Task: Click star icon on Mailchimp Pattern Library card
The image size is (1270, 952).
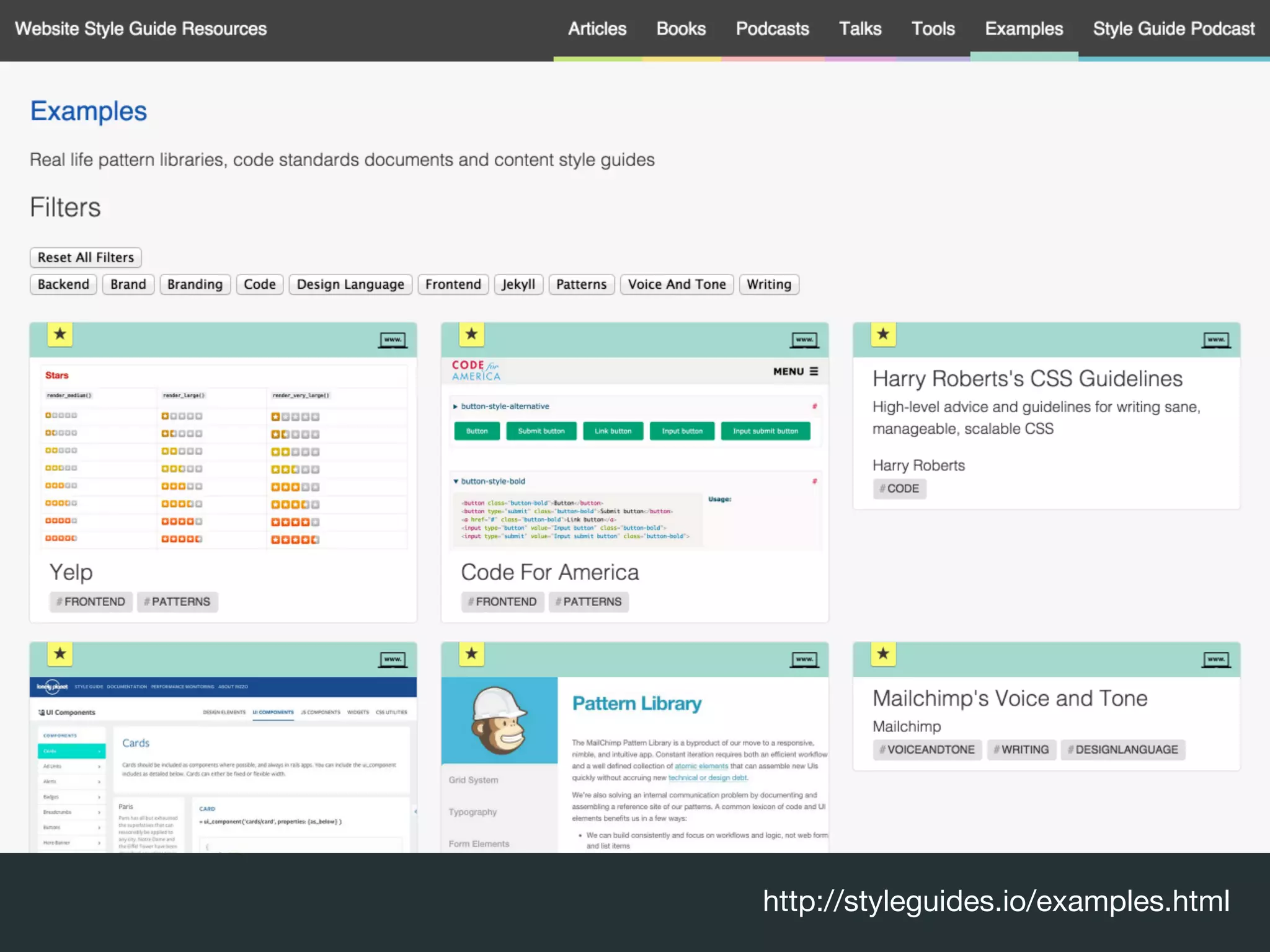Action: tap(472, 654)
